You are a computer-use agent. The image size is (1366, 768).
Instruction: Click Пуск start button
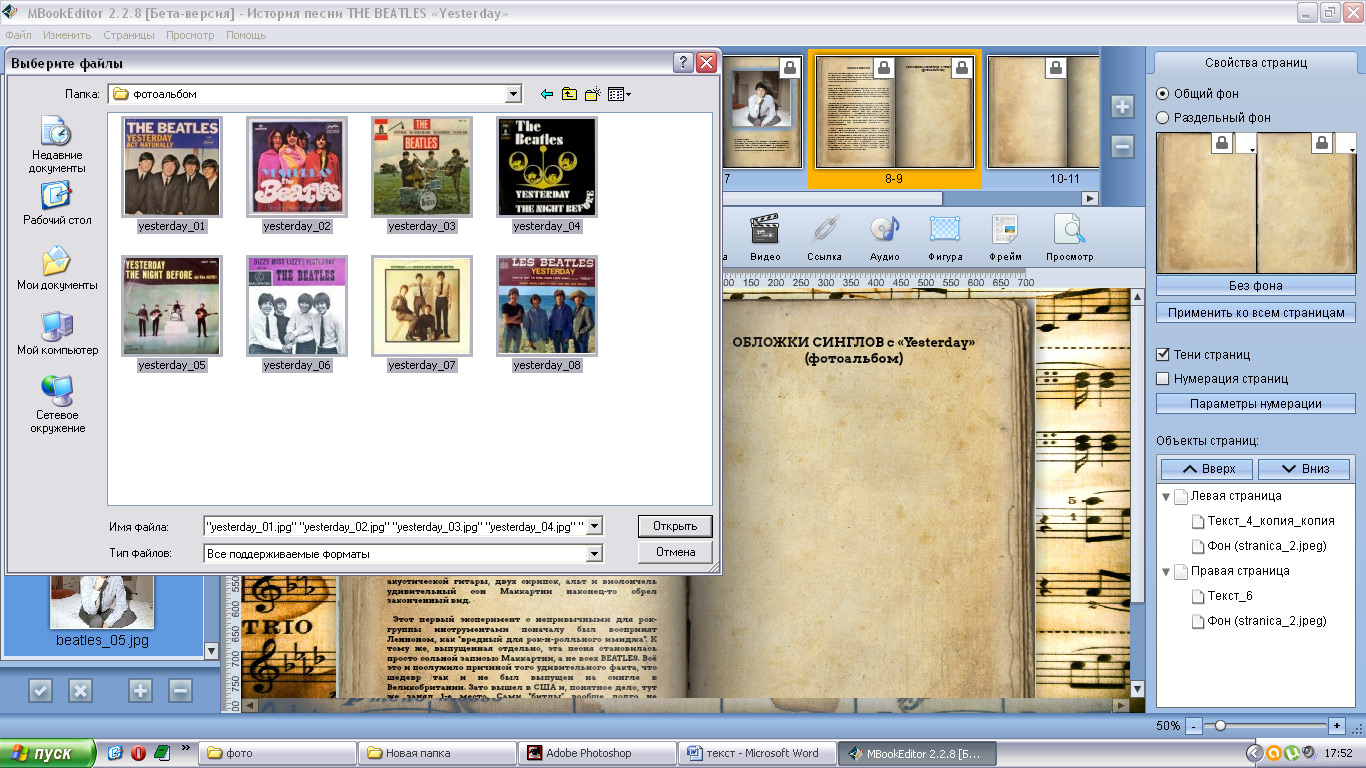47,753
